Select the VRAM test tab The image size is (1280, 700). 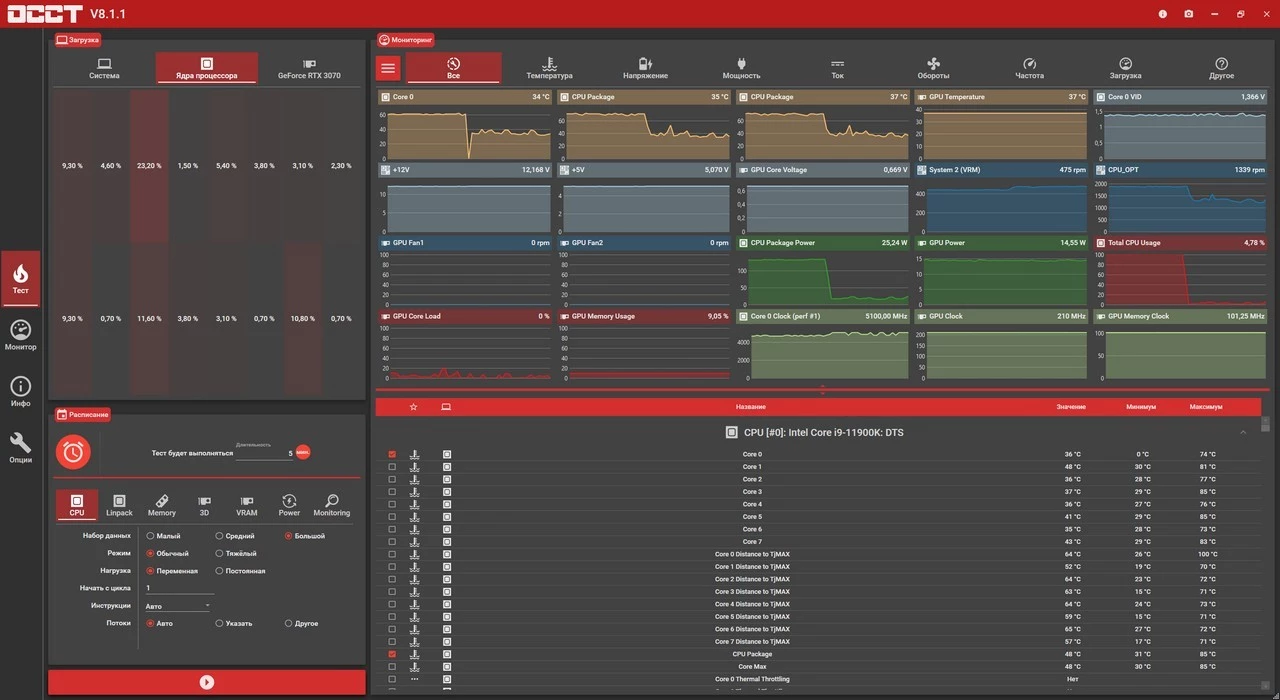247,505
